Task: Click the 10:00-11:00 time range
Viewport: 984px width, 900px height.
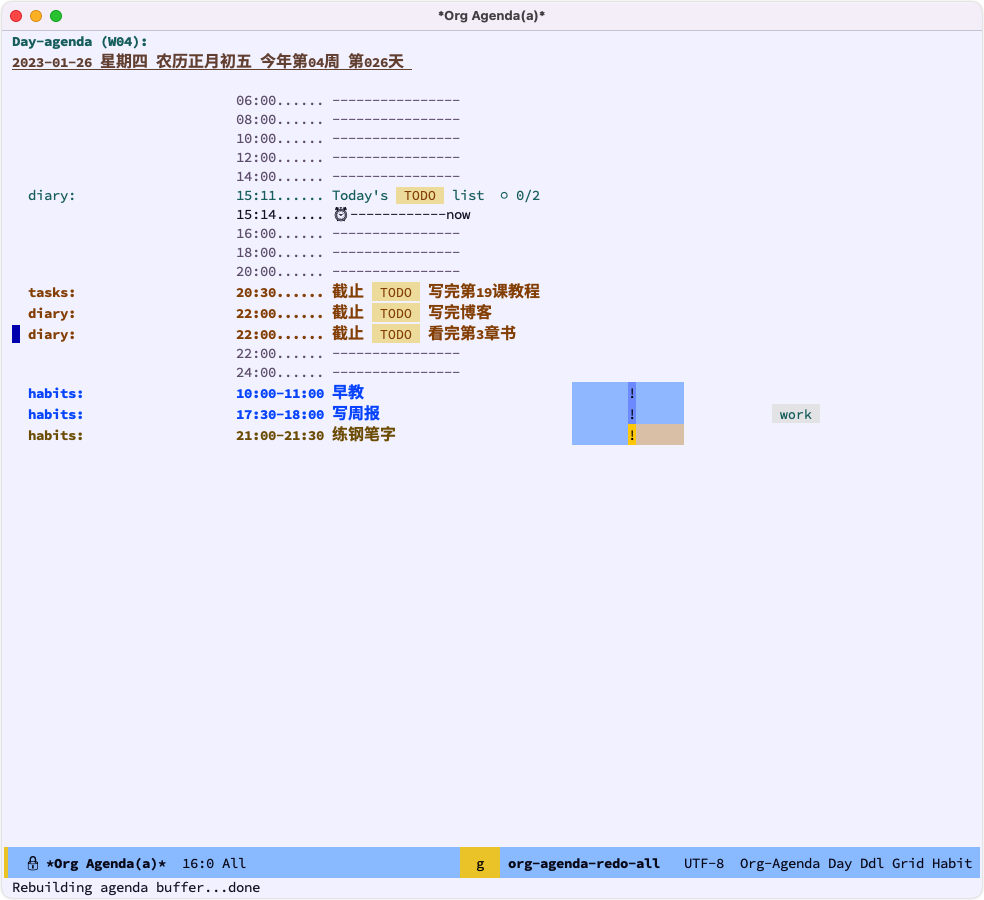Action: [280, 394]
